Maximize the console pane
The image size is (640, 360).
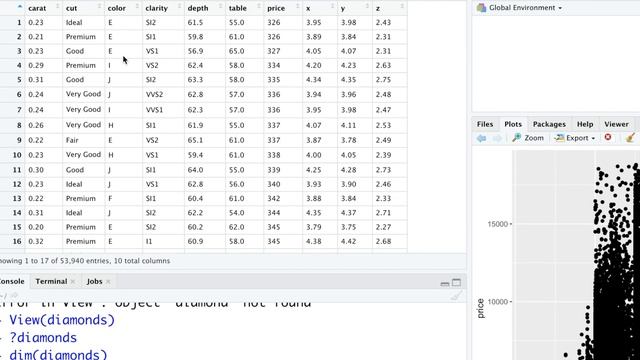[456, 282]
